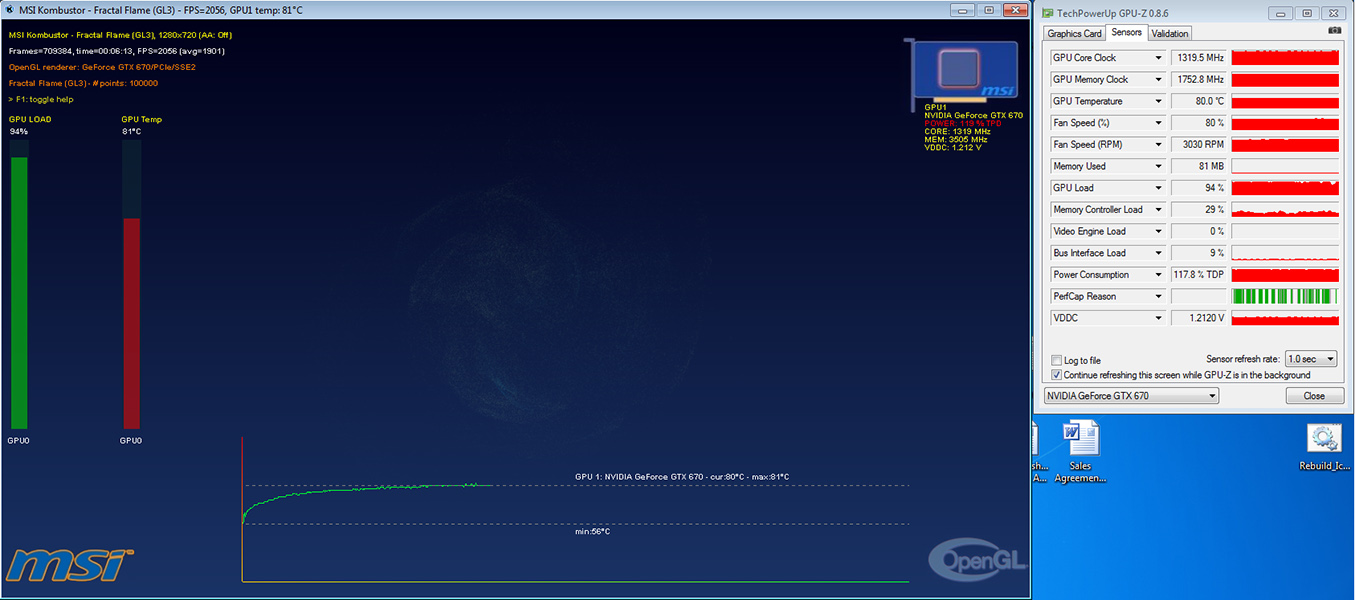Viewport: 1355px width, 600px height.
Task: Click the GPU-Z title bar app icon
Action: point(1047,13)
